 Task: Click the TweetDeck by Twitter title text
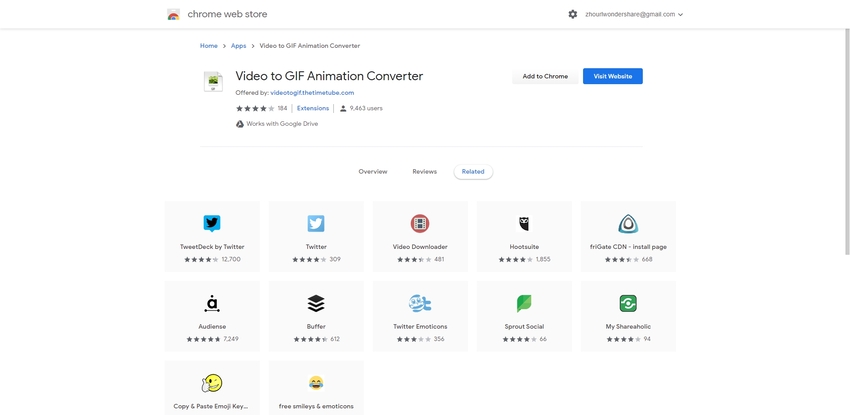point(212,247)
